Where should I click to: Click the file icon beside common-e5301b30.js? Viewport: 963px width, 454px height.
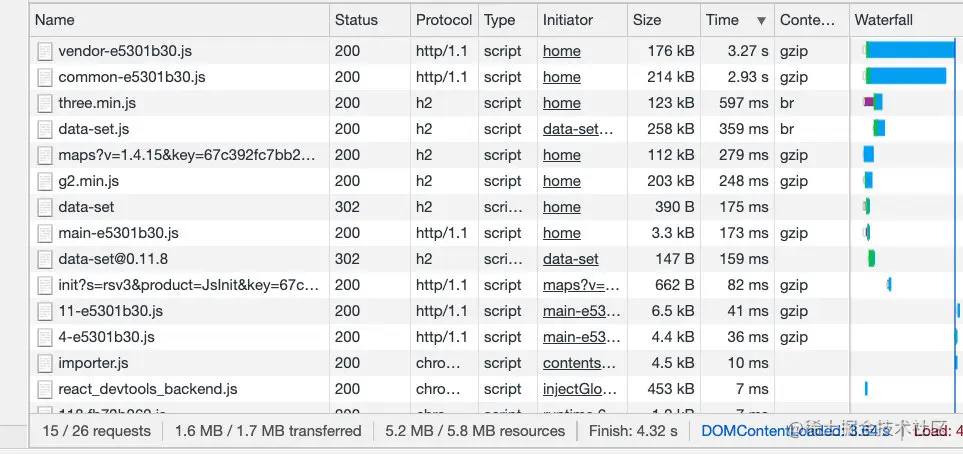(44, 77)
